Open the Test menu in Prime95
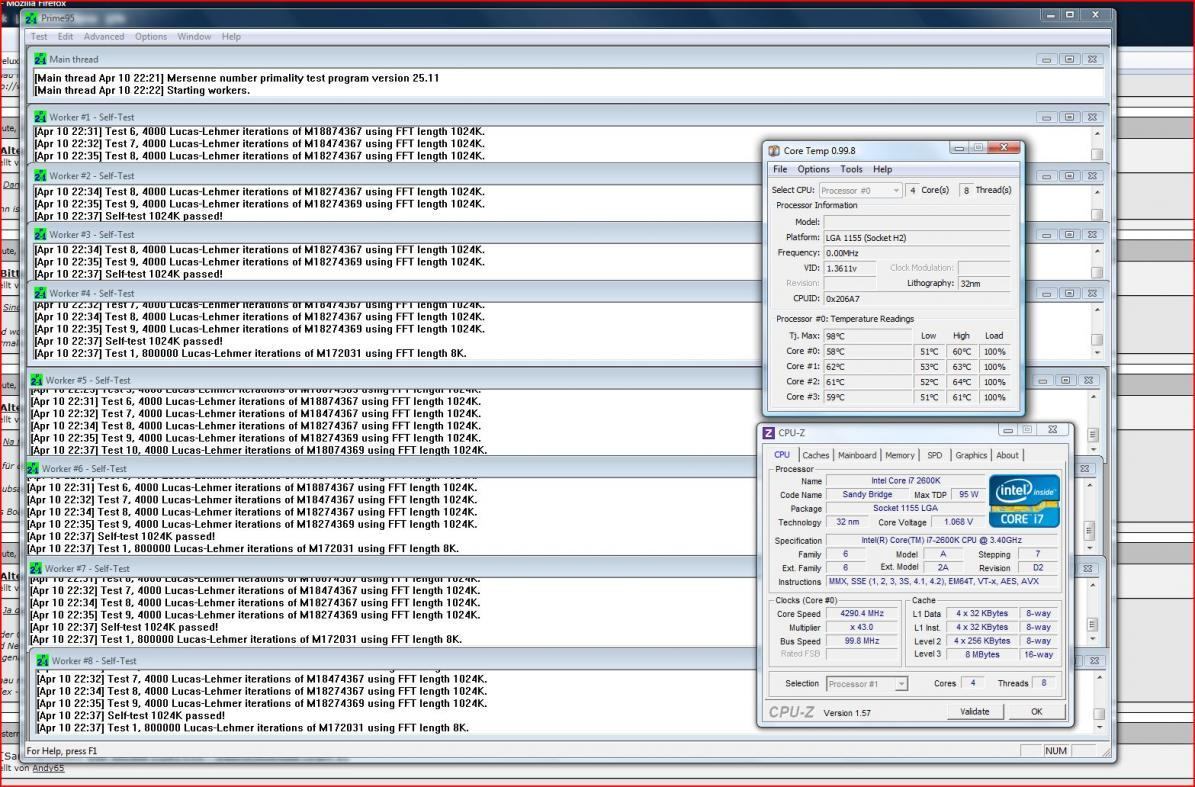 pos(39,37)
